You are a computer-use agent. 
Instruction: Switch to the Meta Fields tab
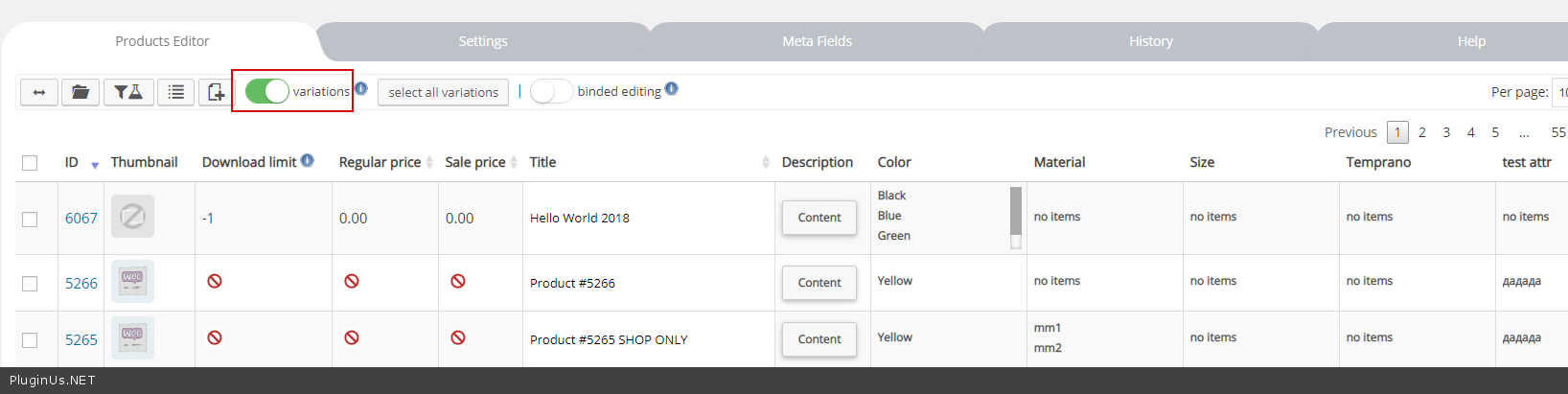(817, 41)
